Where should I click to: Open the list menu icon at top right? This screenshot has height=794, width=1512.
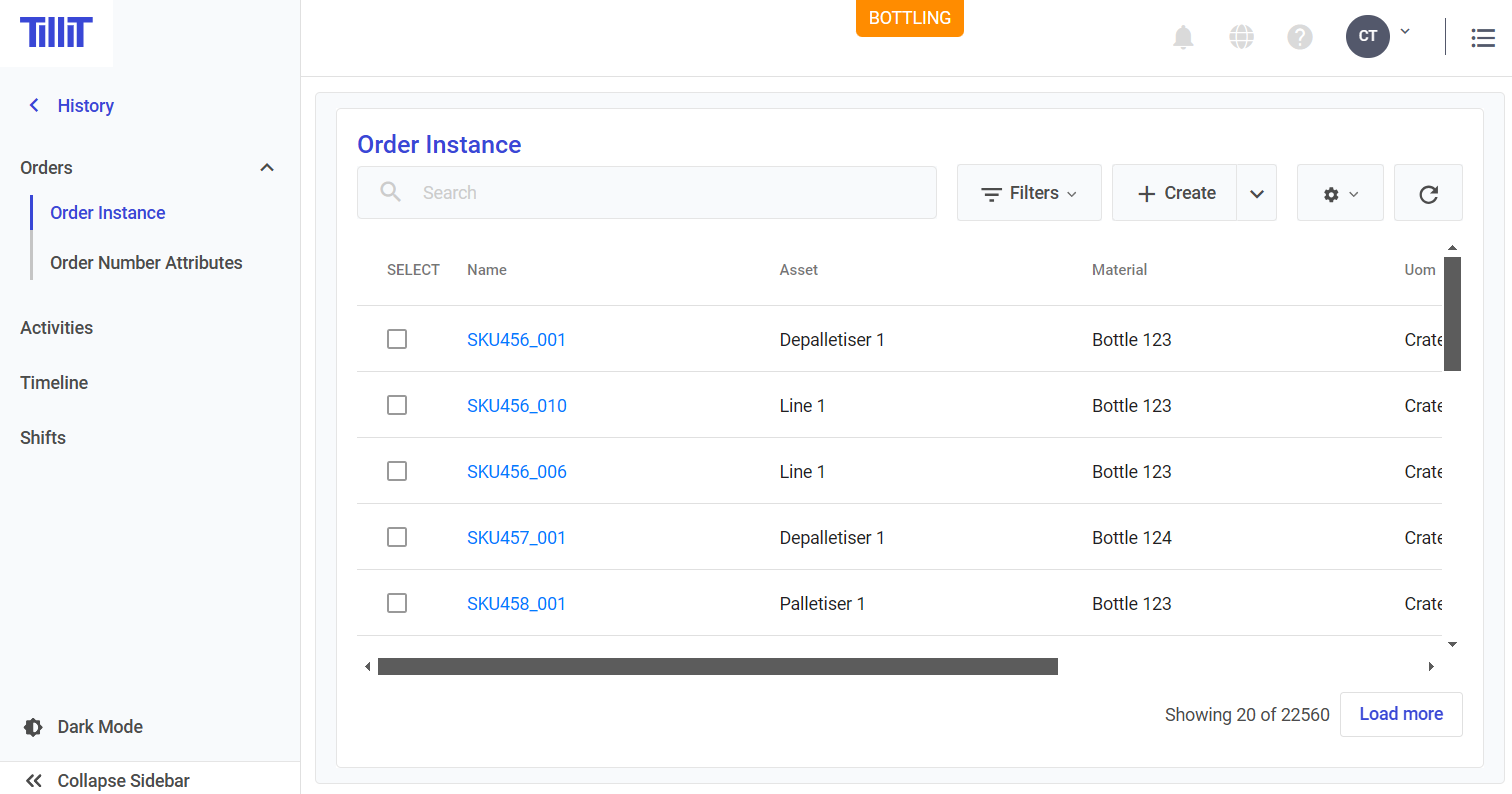(1482, 38)
